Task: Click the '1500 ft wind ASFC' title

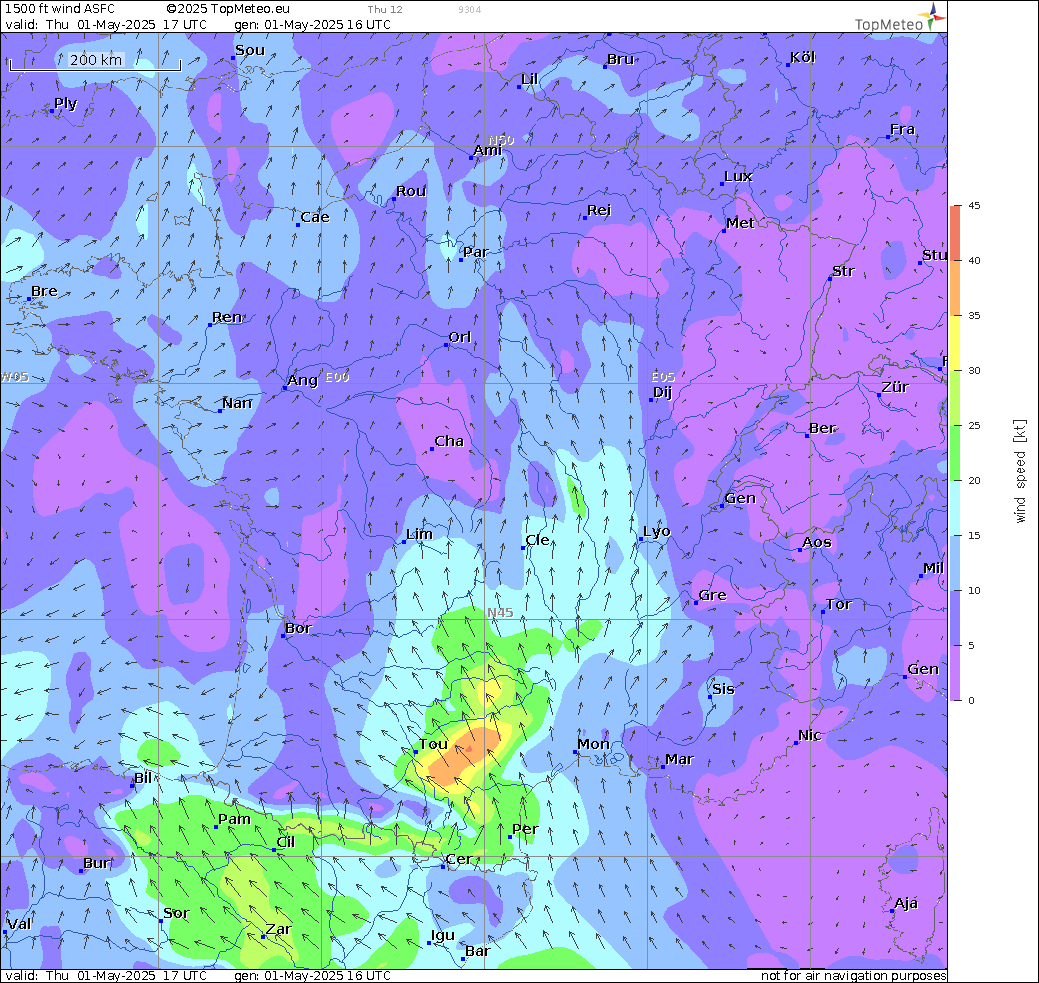Action: [60, 9]
